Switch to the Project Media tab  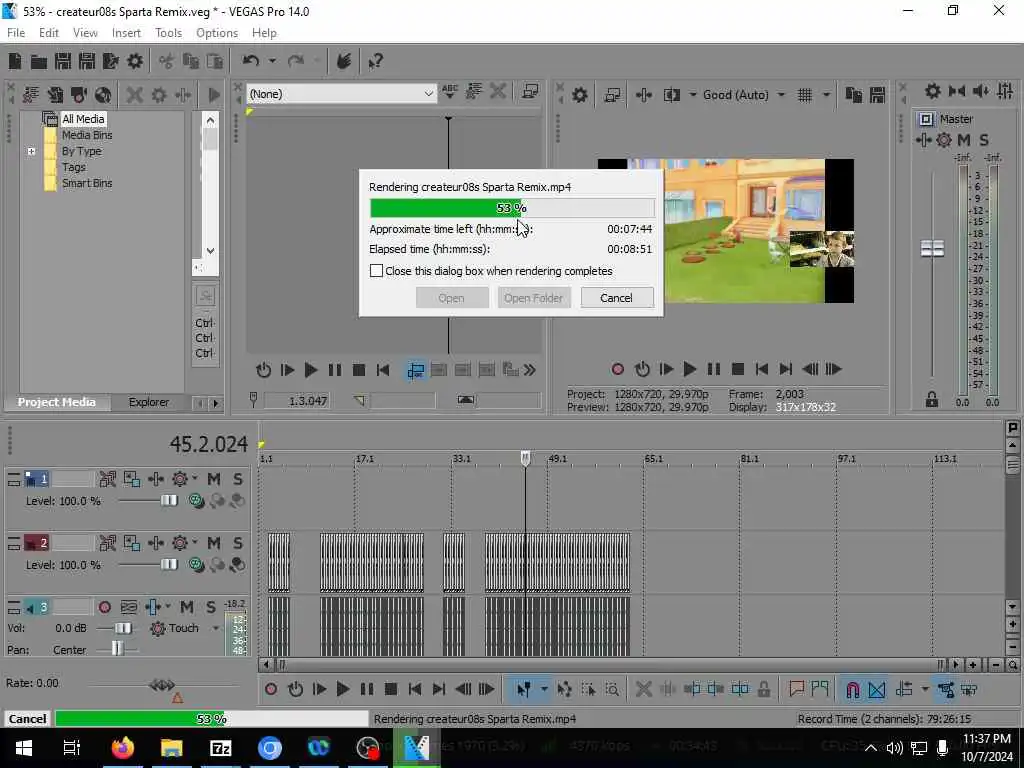click(x=56, y=402)
